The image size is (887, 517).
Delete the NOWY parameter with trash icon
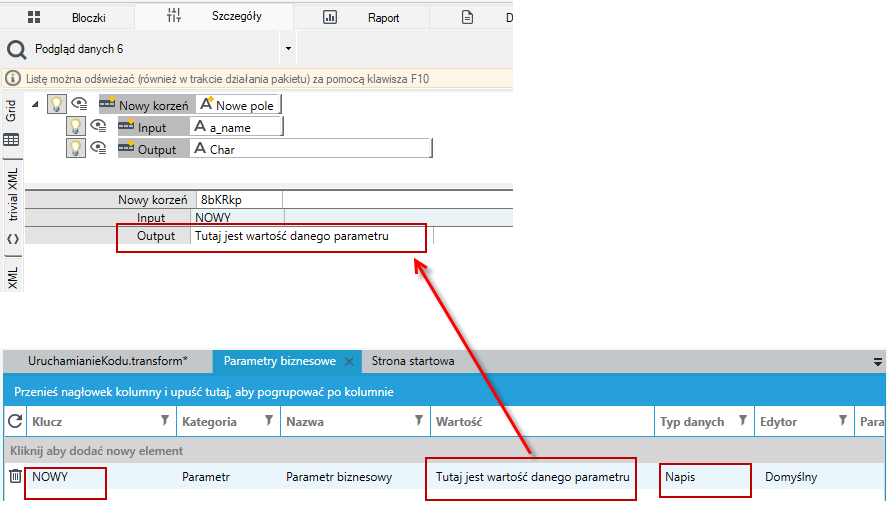[15, 476]
